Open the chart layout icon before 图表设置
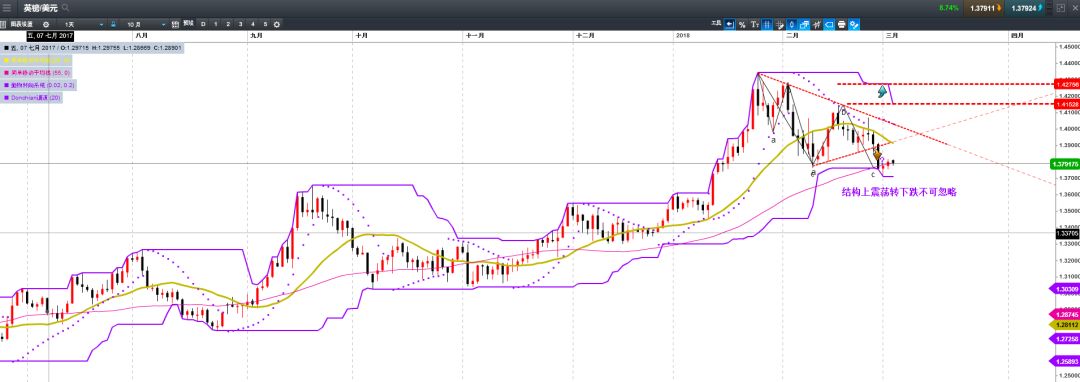 tap(3, 24)
